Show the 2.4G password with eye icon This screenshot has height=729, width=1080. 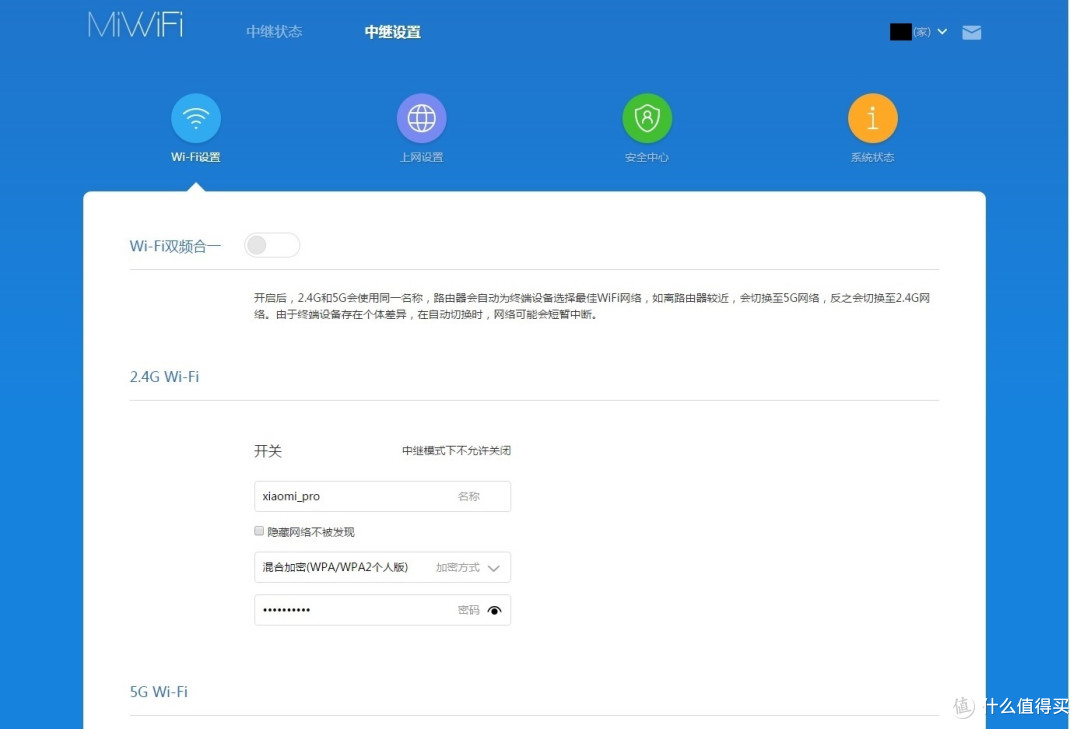(495, 610)
